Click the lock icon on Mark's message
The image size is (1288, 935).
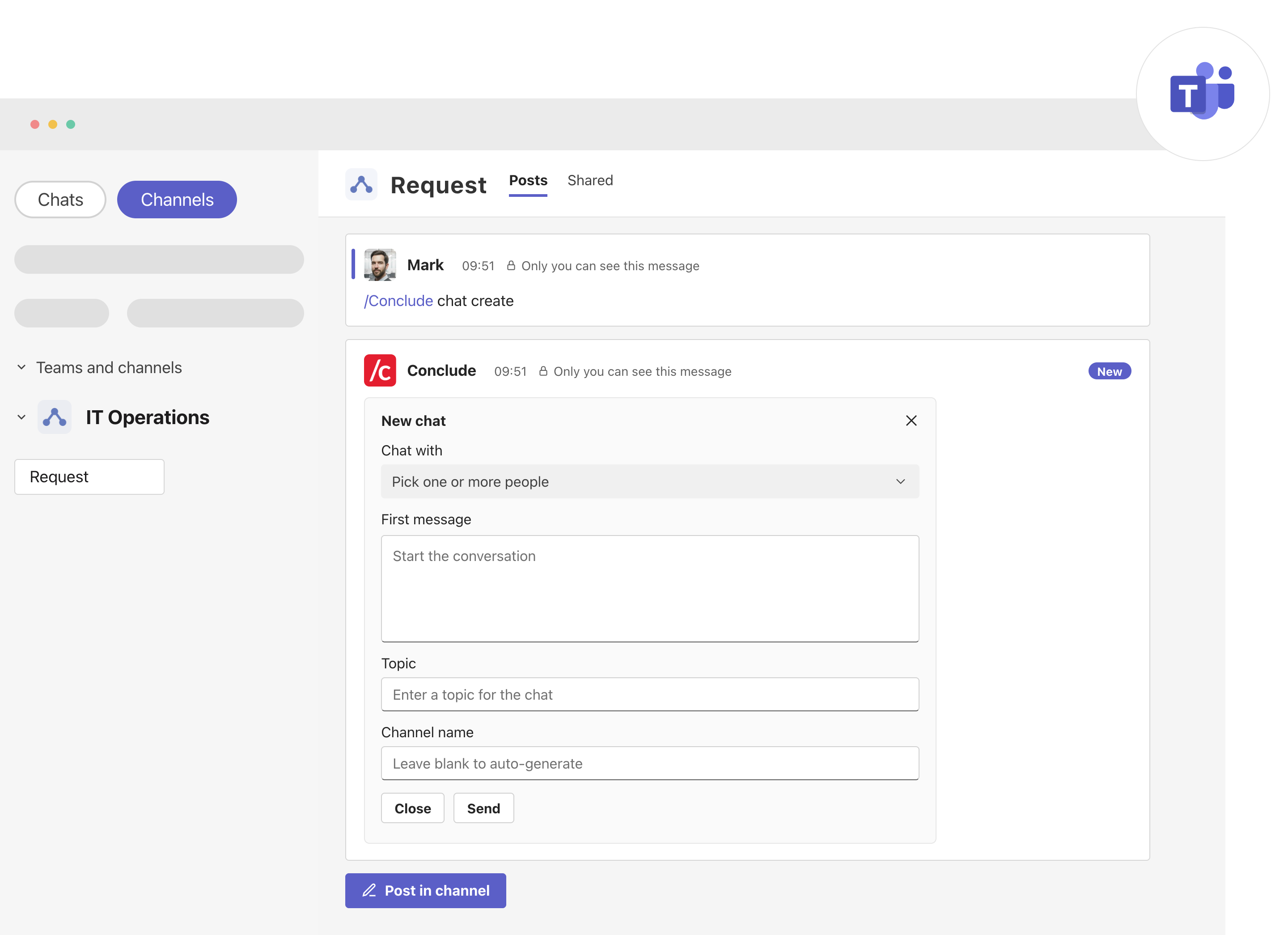pos(511,265)
